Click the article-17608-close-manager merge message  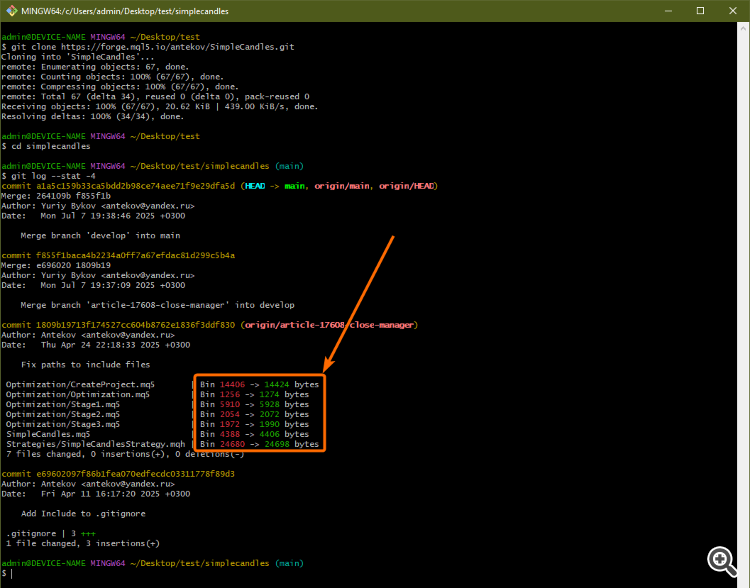click(157, 305)
